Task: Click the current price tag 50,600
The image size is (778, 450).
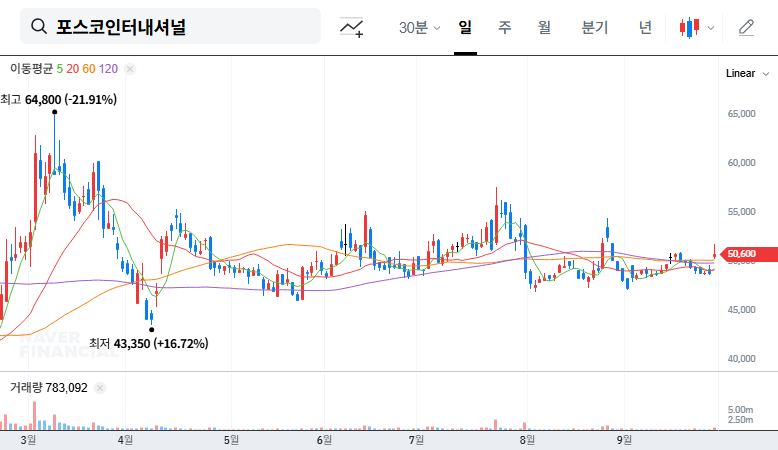Action: (x=748, y=254)
